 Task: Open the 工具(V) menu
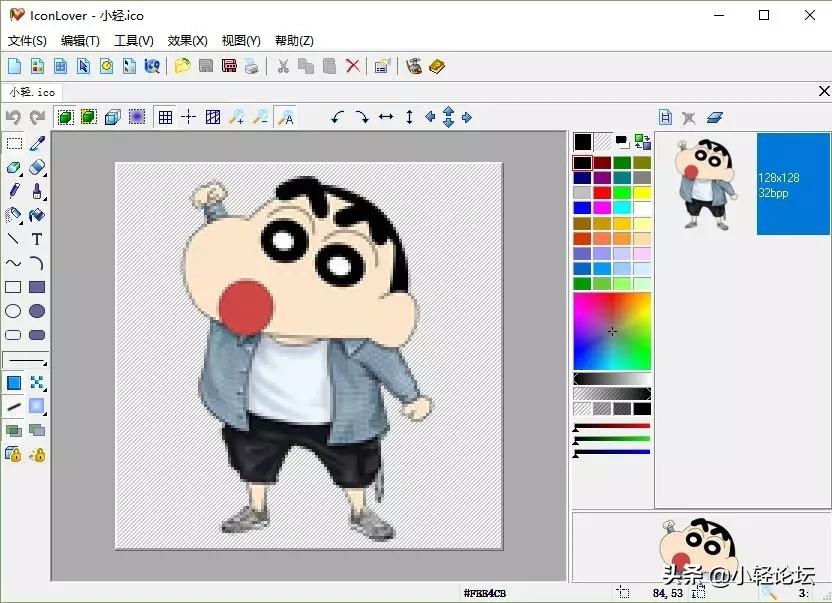pos(134,40)
